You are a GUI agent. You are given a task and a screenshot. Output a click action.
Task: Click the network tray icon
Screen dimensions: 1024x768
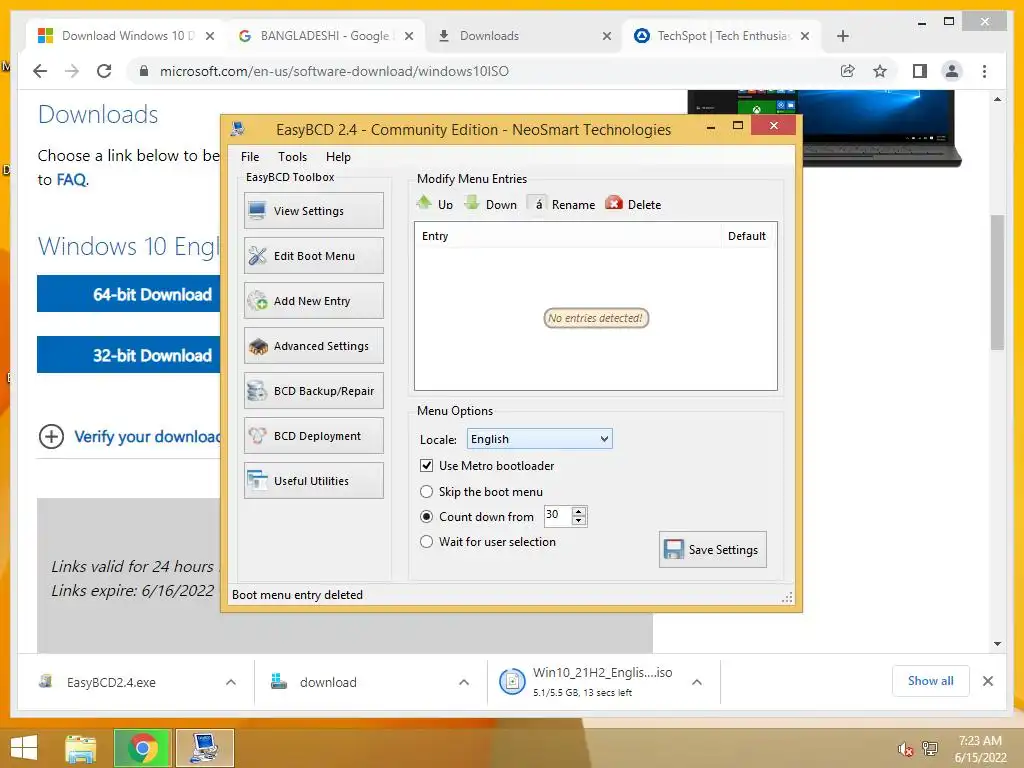point(929,749)
